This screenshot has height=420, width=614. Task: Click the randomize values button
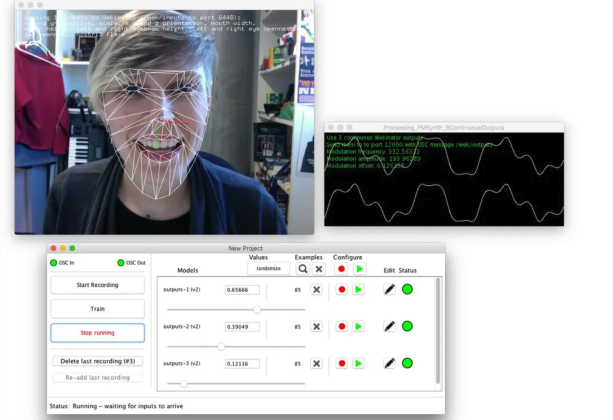click(x=269, y=269)
